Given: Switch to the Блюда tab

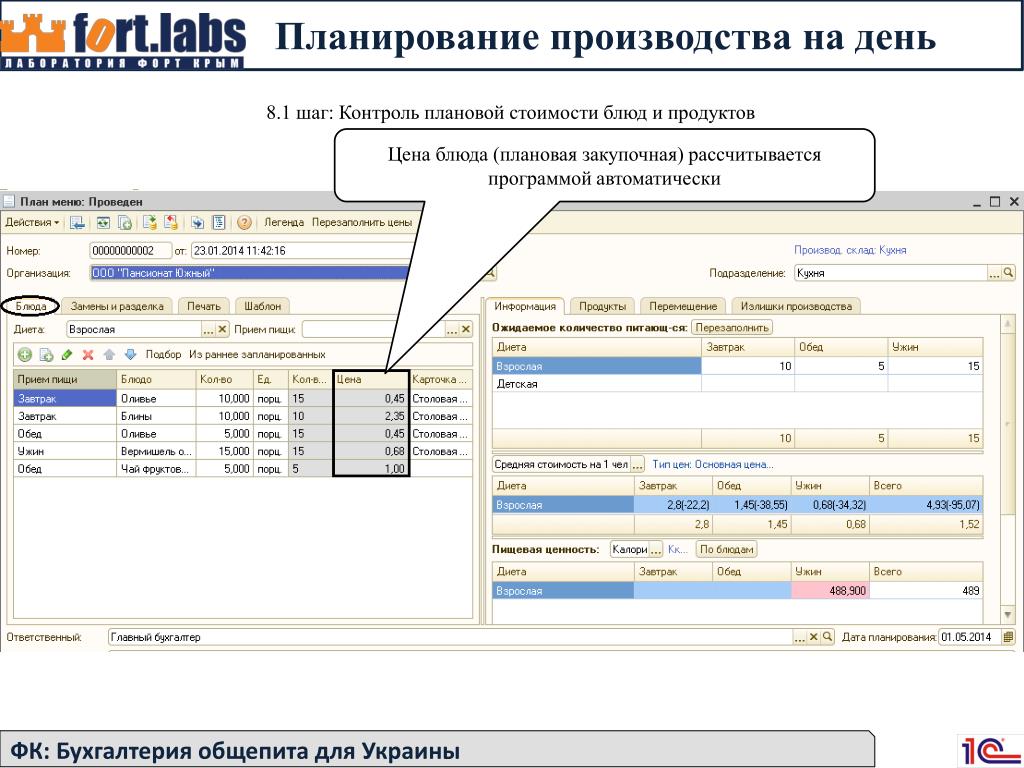Looking at the screenshot, I should (31, 306).
